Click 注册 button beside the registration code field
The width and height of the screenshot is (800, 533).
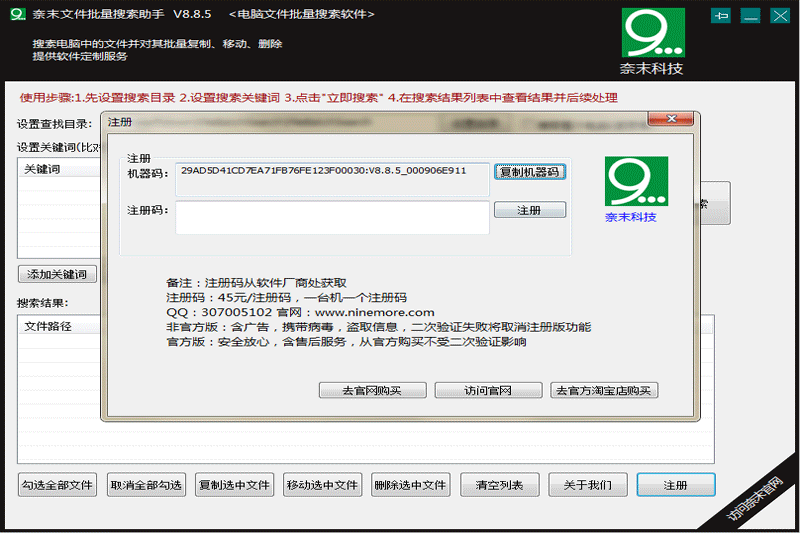(x=530, y=210)
